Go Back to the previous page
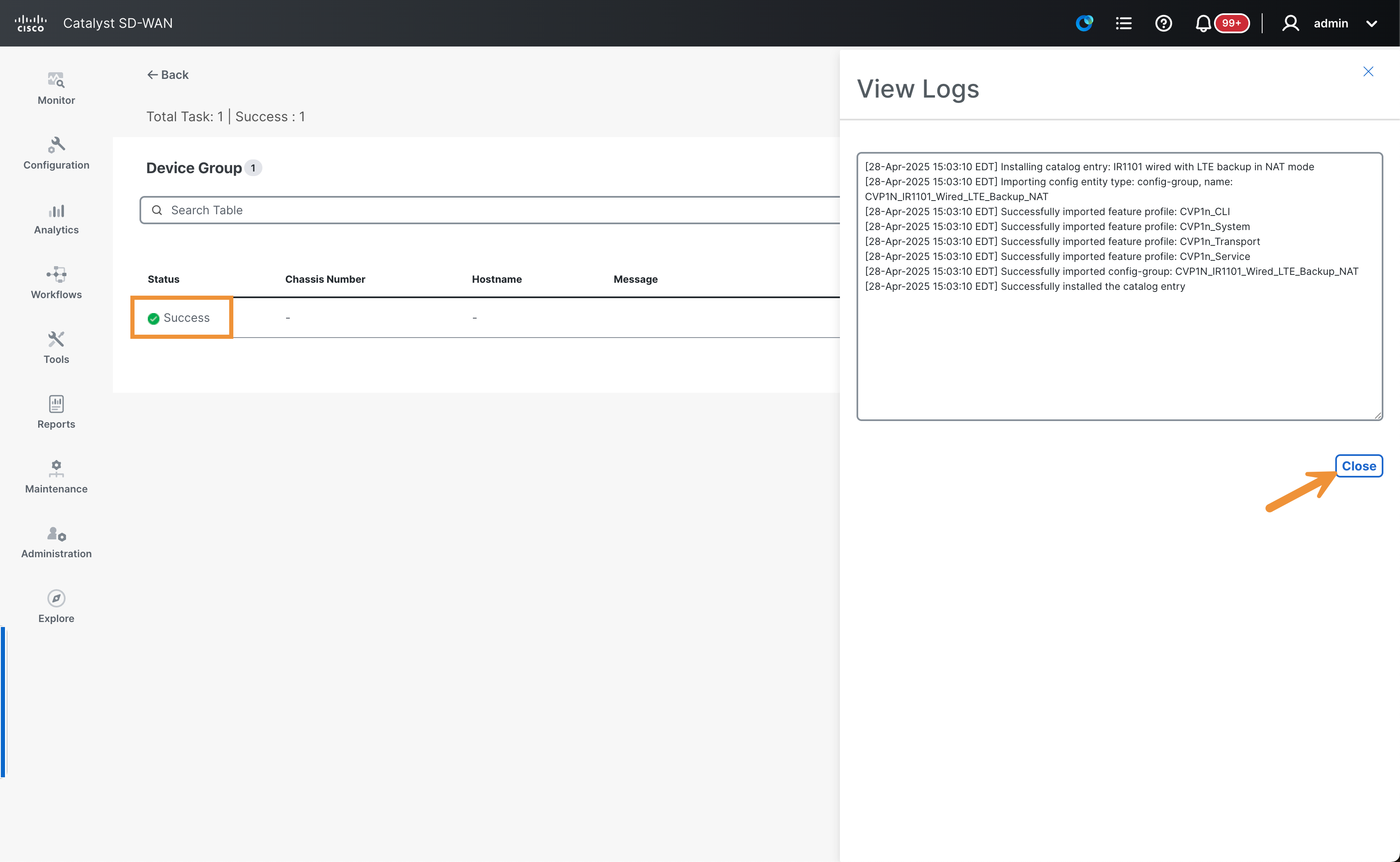 coord(168,75)
